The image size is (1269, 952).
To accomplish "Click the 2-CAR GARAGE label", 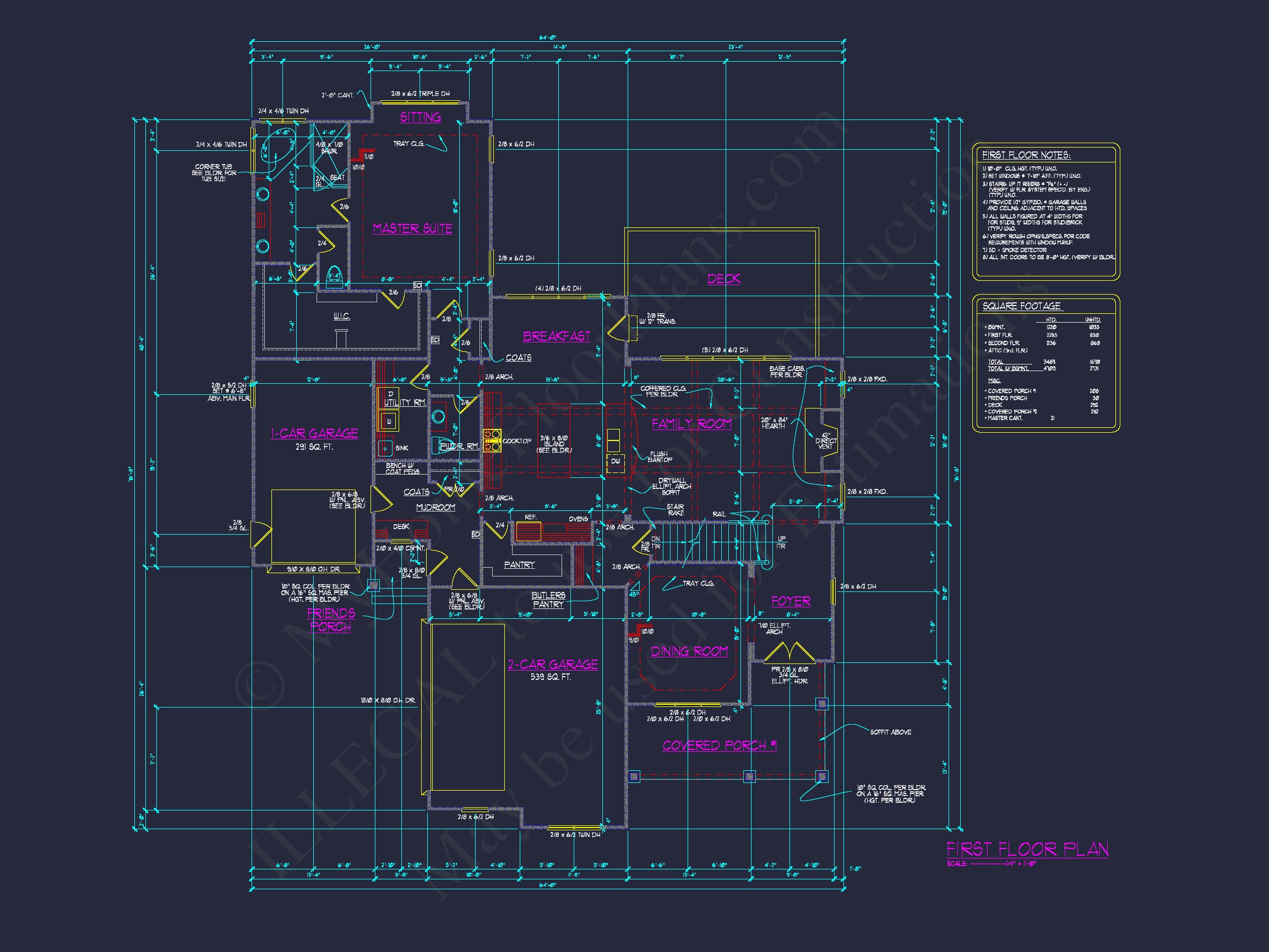I will tap(552, 665).
